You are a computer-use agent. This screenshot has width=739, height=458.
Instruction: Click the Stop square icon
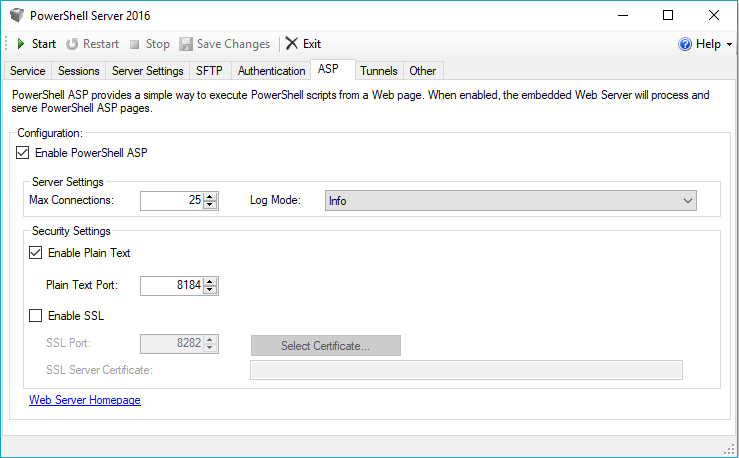point(135,44)
